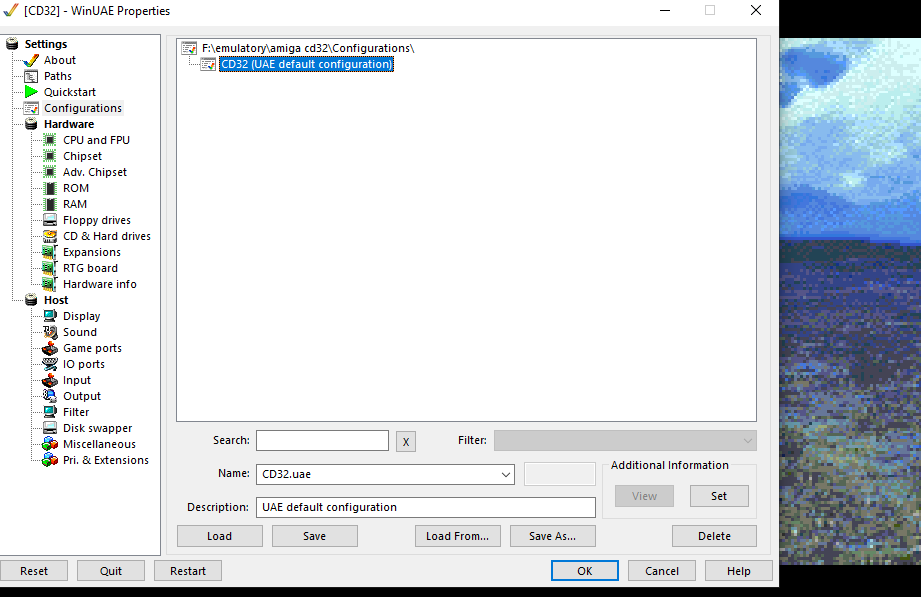Screen dimensions: 921x597
Task: Click the Hardware category icon
Action: click(31, 124)
